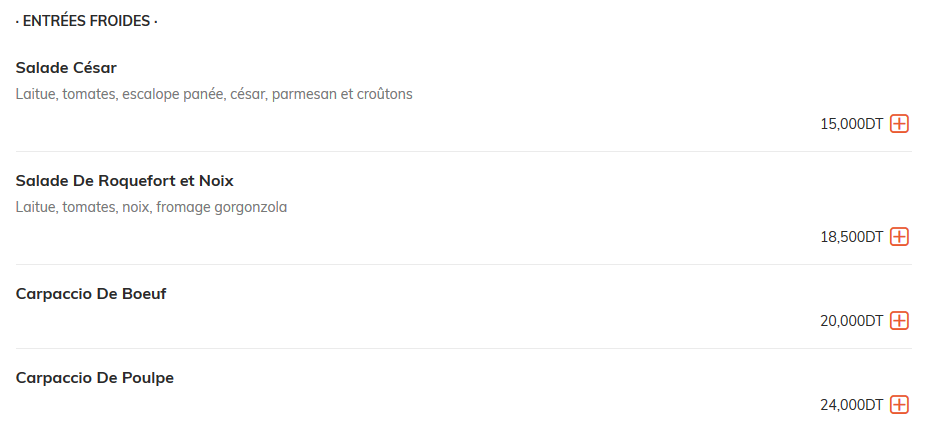Click the word "gorgonzola" in the description
The height and width of the screenshot is (442, 932).
[251, 208]
